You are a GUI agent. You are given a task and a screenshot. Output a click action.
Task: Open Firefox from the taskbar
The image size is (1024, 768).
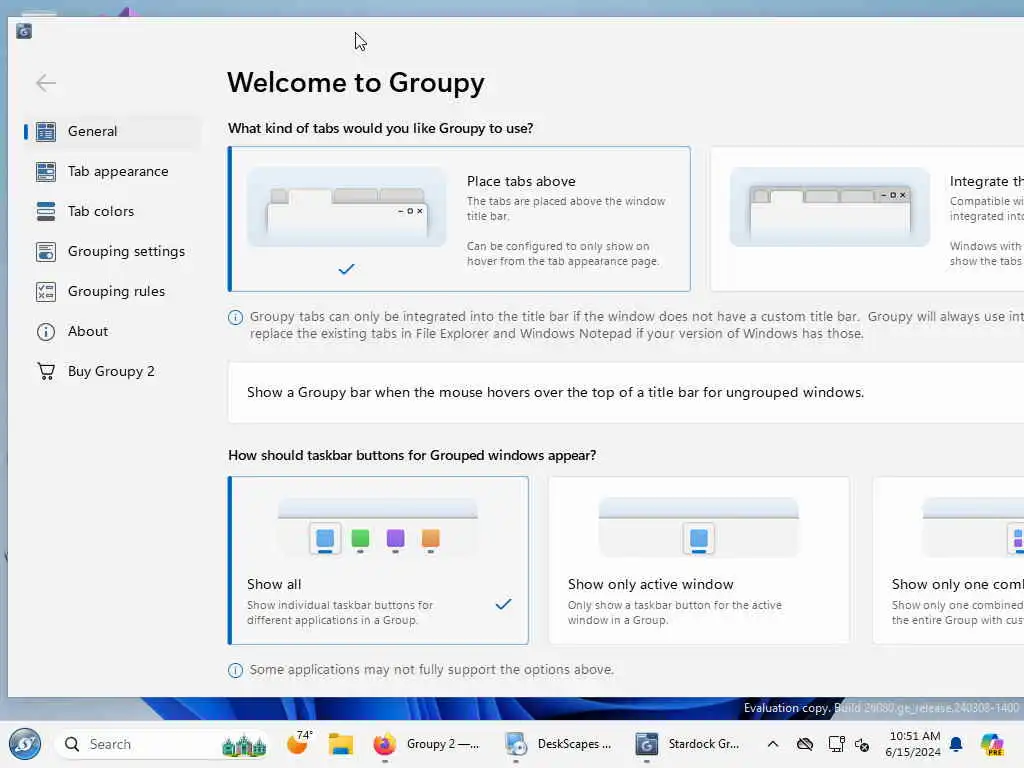coord(385,744)
